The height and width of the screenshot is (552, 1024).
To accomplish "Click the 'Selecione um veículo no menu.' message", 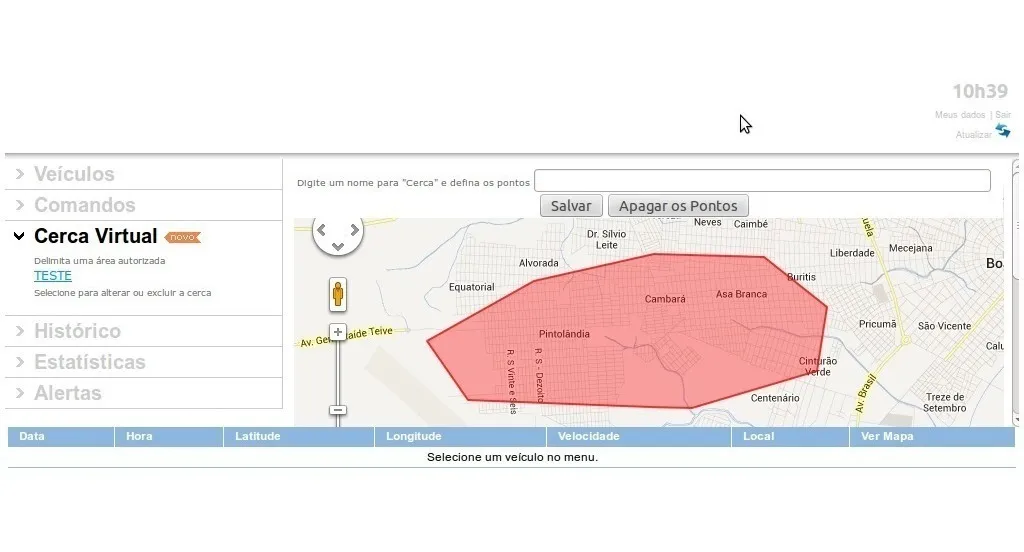I will (512, 457).
